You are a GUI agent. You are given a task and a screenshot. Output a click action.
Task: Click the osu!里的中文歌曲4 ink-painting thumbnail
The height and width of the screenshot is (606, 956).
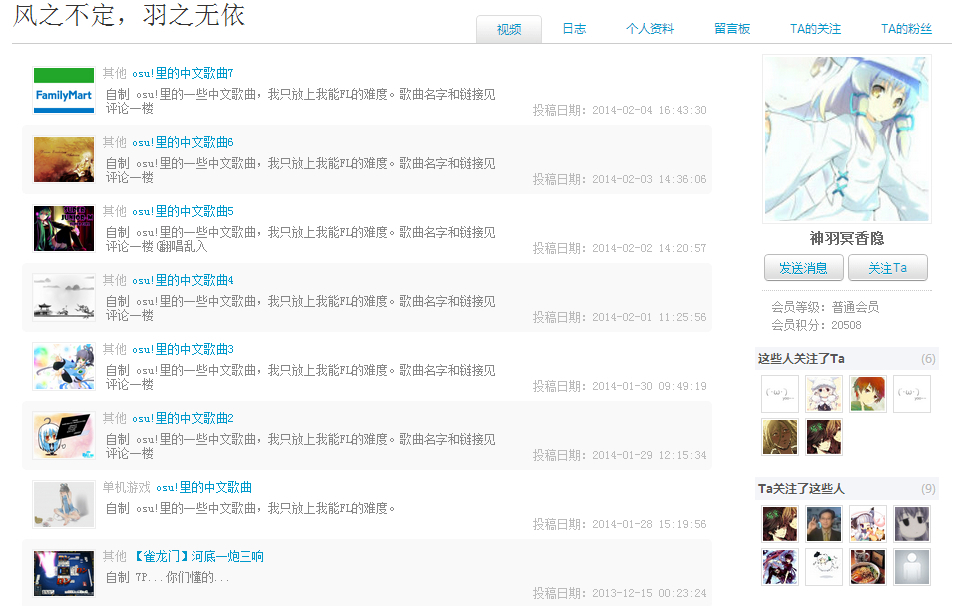(63, 297)
